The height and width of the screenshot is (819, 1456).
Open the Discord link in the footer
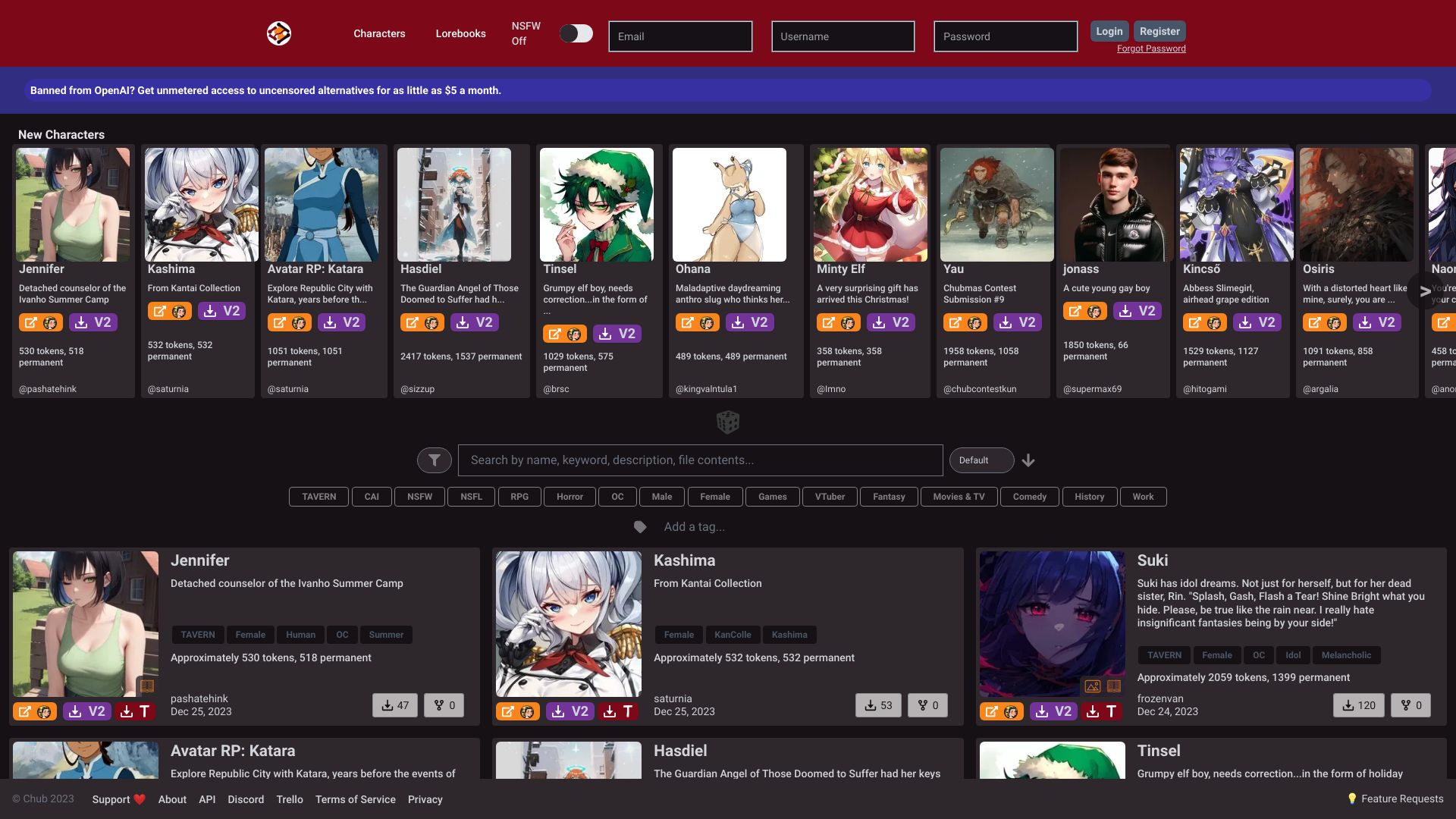click(x=246, y=799)
